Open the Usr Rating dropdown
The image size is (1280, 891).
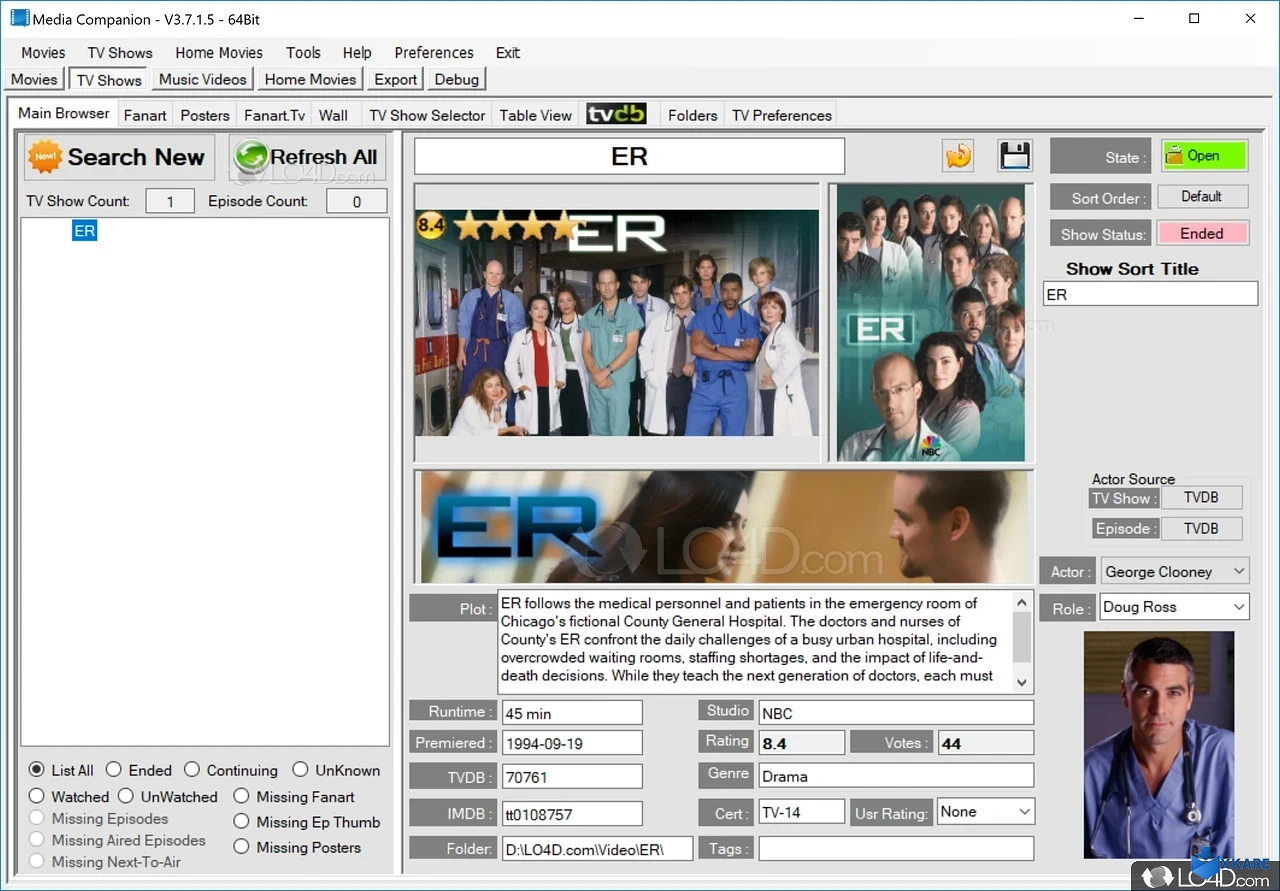985,812
